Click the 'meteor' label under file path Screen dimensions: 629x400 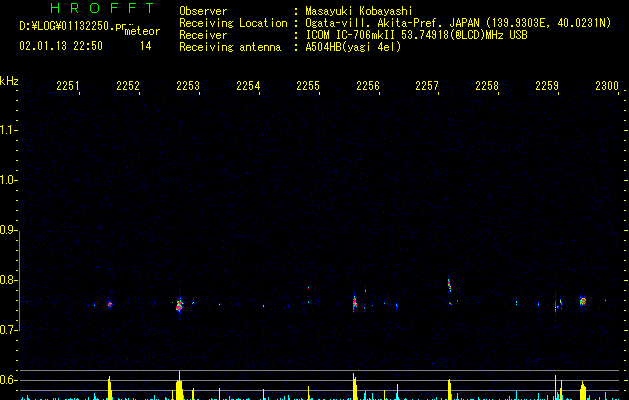(142, 31)
